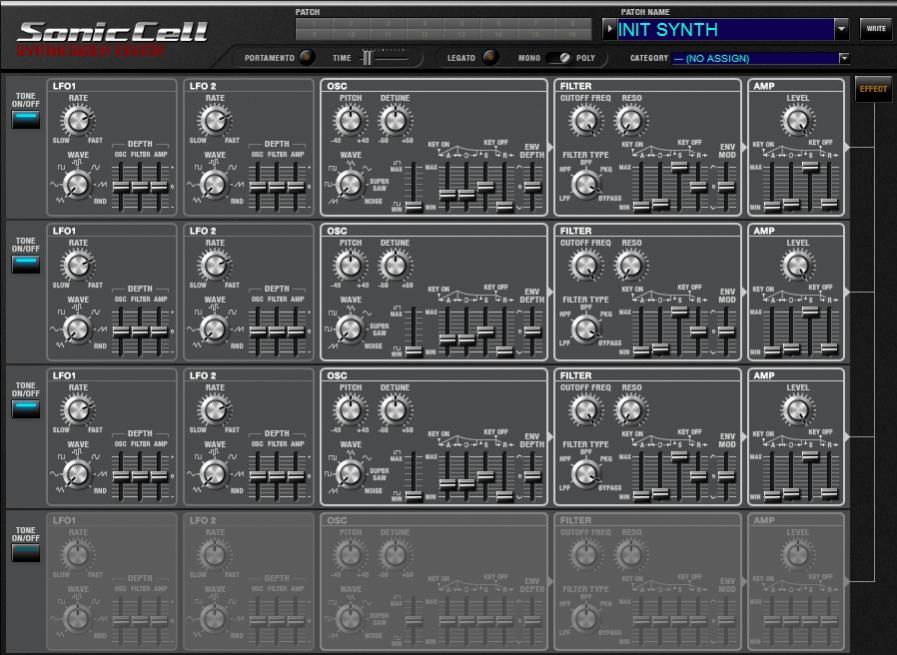Toggle tone 1 on/off button
Viewport: 897px width, 655px height.
point(26,120)
